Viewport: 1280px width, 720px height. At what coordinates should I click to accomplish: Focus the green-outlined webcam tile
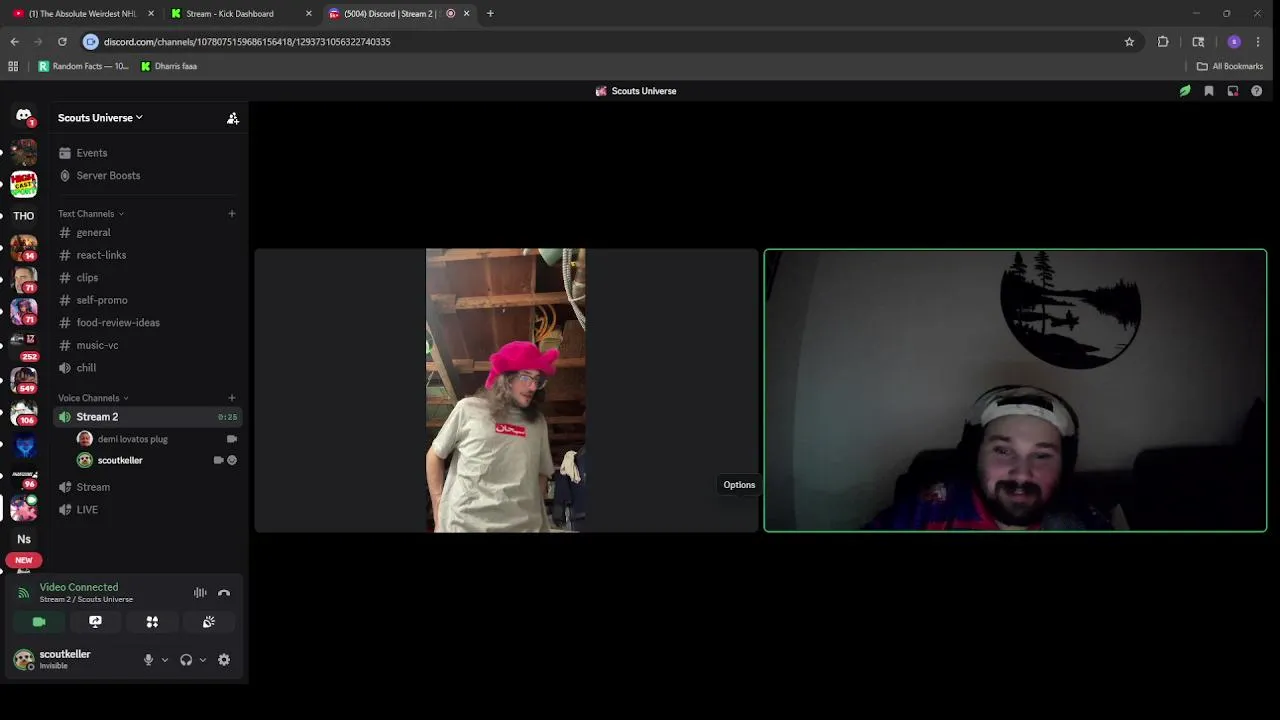[1015, 390]
